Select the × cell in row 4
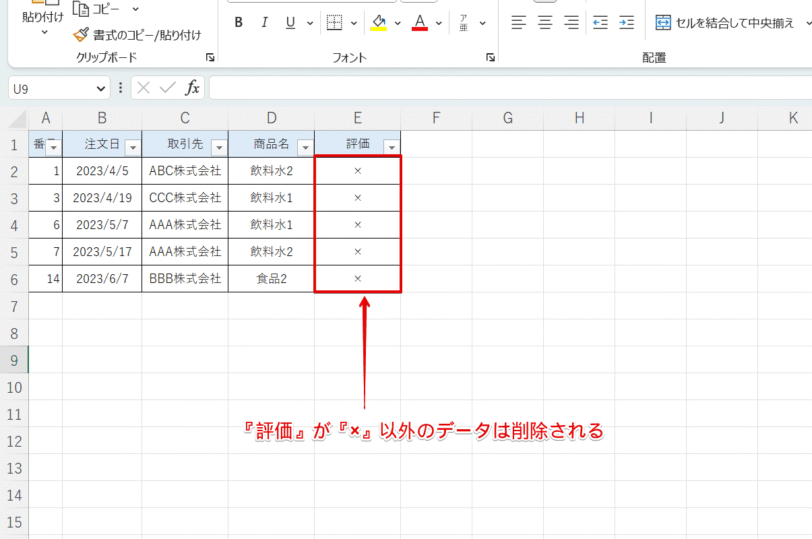The width and height of the screenshot is (812, 539). click(x=357, y=225)
